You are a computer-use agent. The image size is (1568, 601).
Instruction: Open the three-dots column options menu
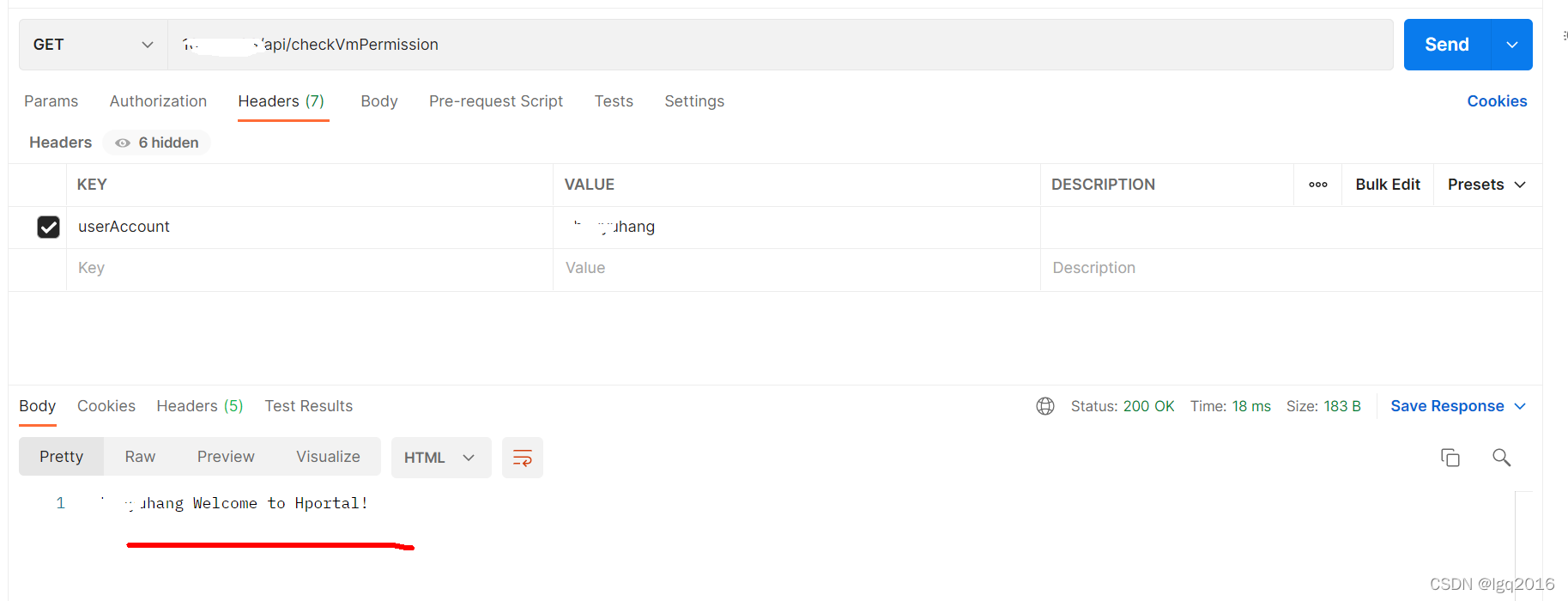click(1317, 185)
